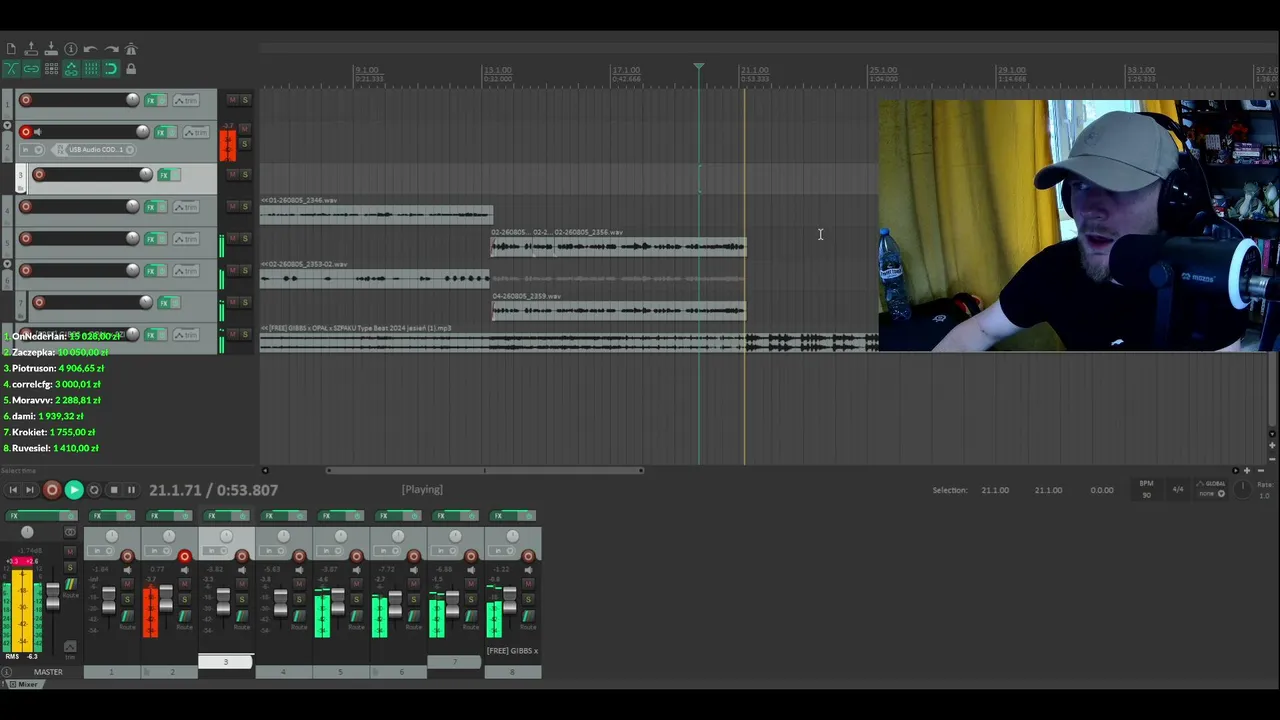This screenshot has width=1280, height=720.
Task: Collapse folder arrow on track 2
Action: tap(7, 127)
